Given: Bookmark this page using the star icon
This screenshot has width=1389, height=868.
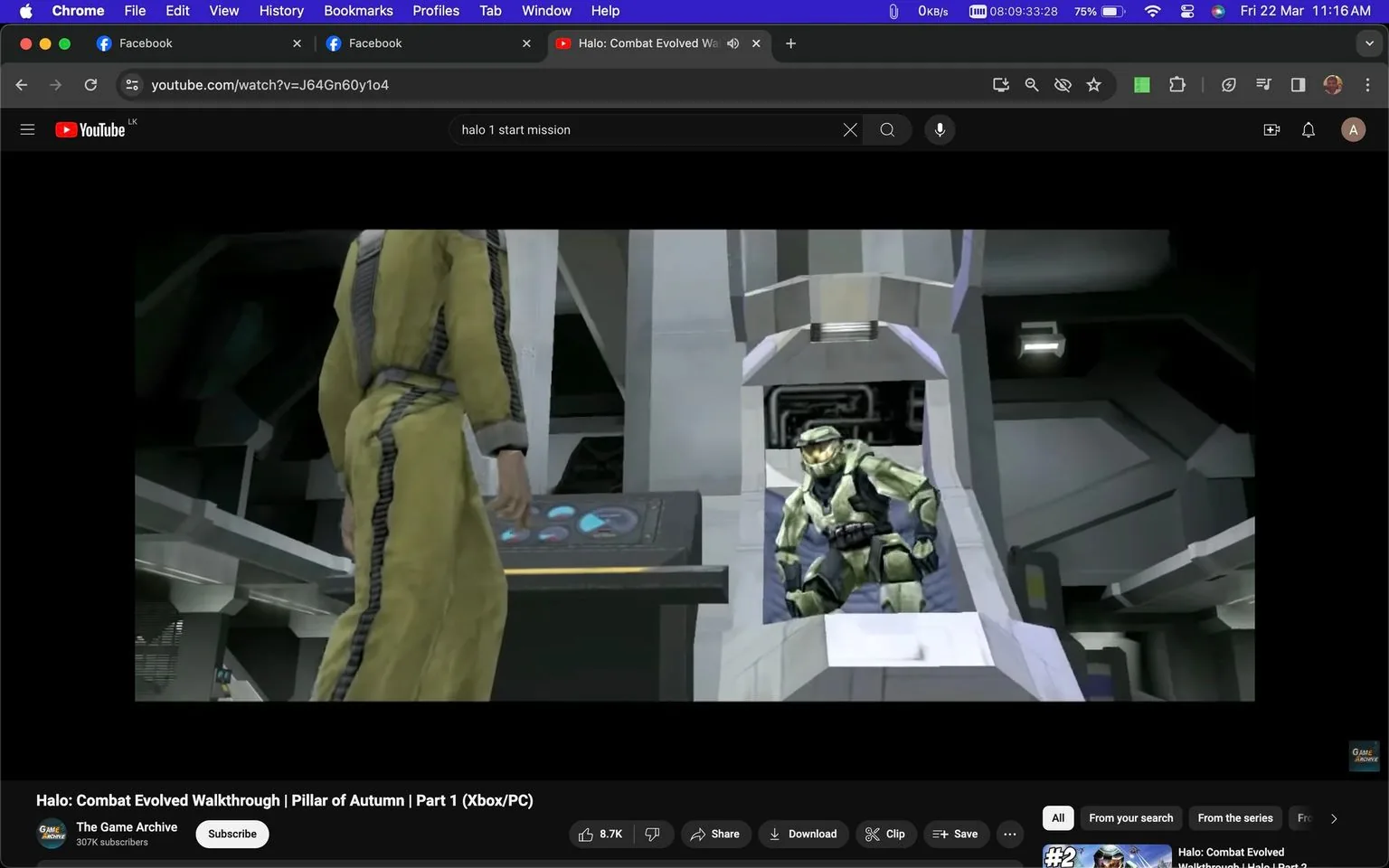Looking at the screenshot, I should [x=1093, y=84].
